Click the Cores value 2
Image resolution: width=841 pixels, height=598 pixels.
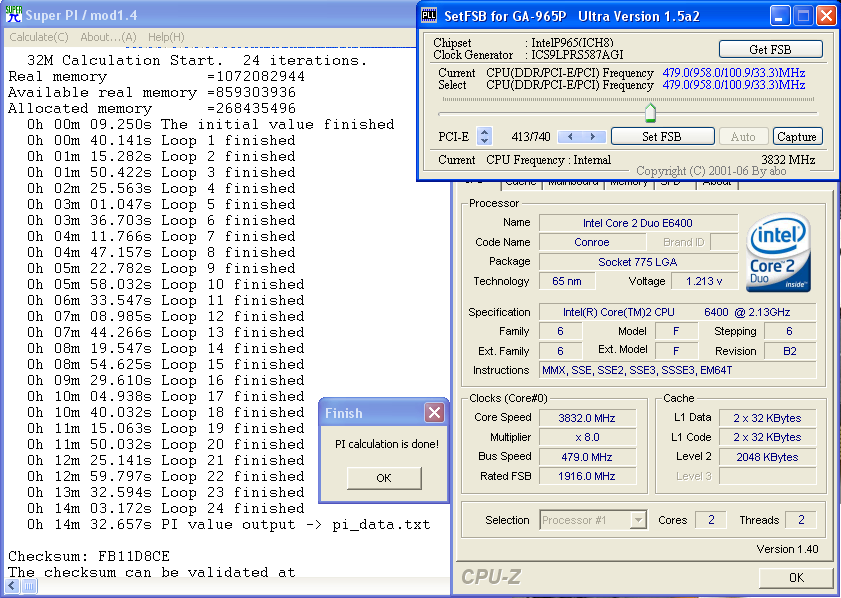711,520
